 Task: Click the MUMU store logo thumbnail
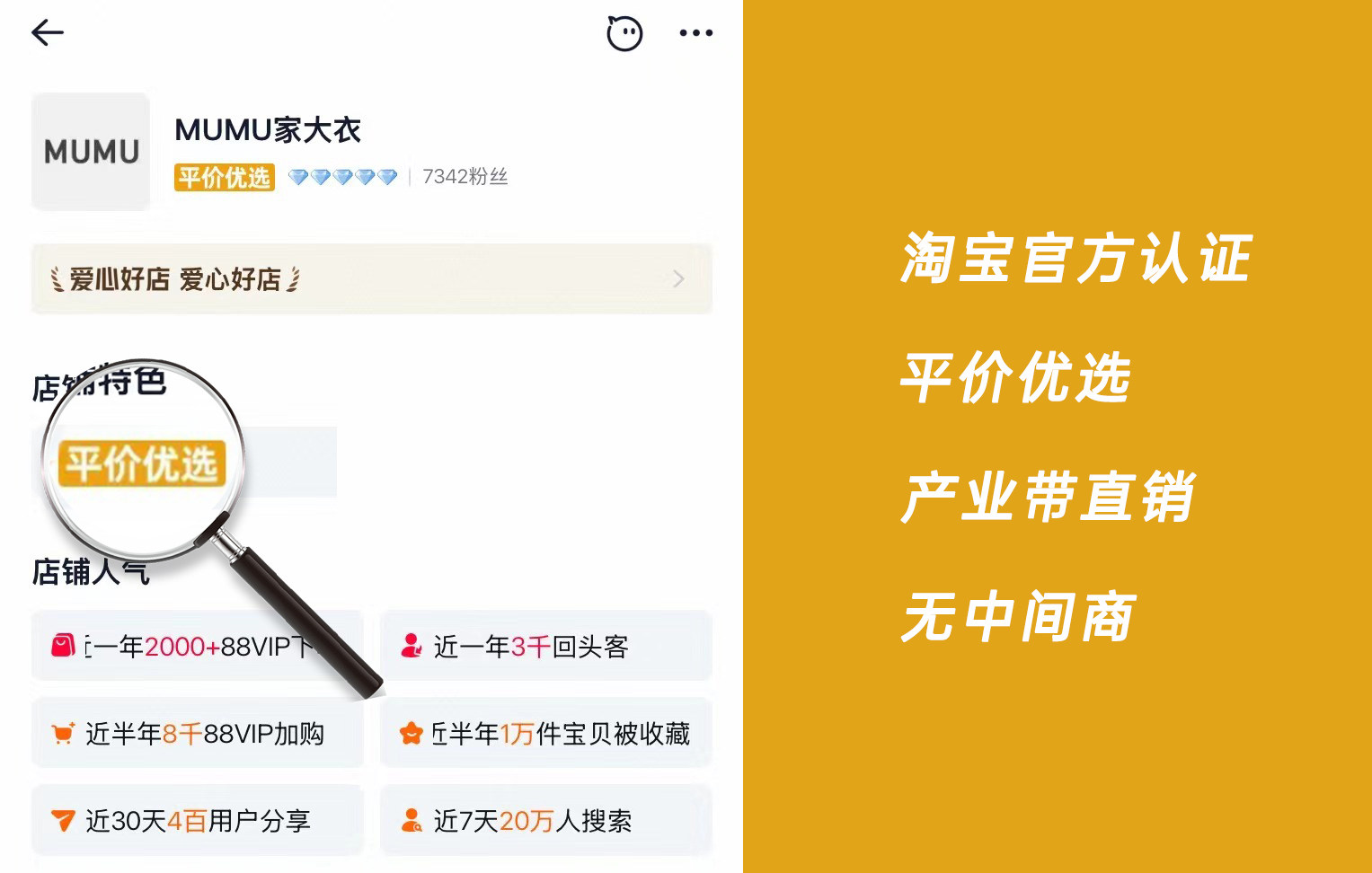click(x=91, y=152)
